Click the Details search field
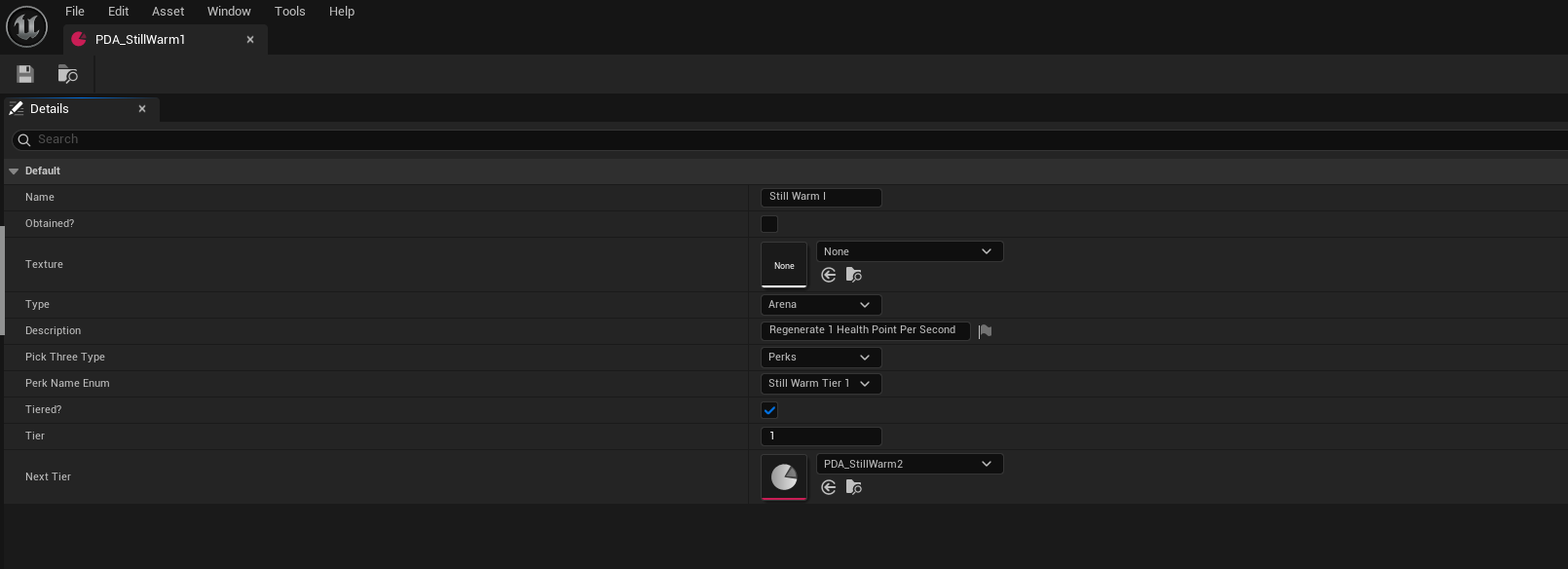Screen dimensions: 1568x569 pyautogui.click(x=789, y=140)
